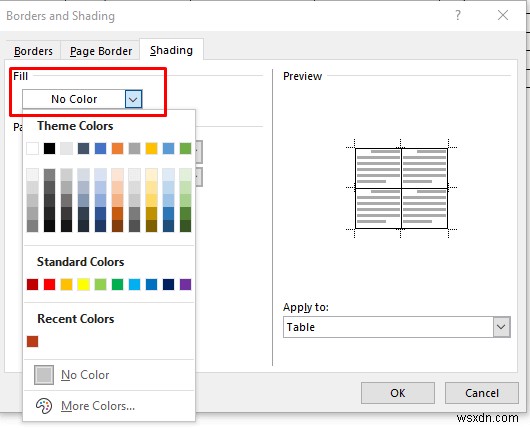Pick the darkest blue shade in theme colors
This screenshot has width=530, height=428.
click(x=100, y=226)
